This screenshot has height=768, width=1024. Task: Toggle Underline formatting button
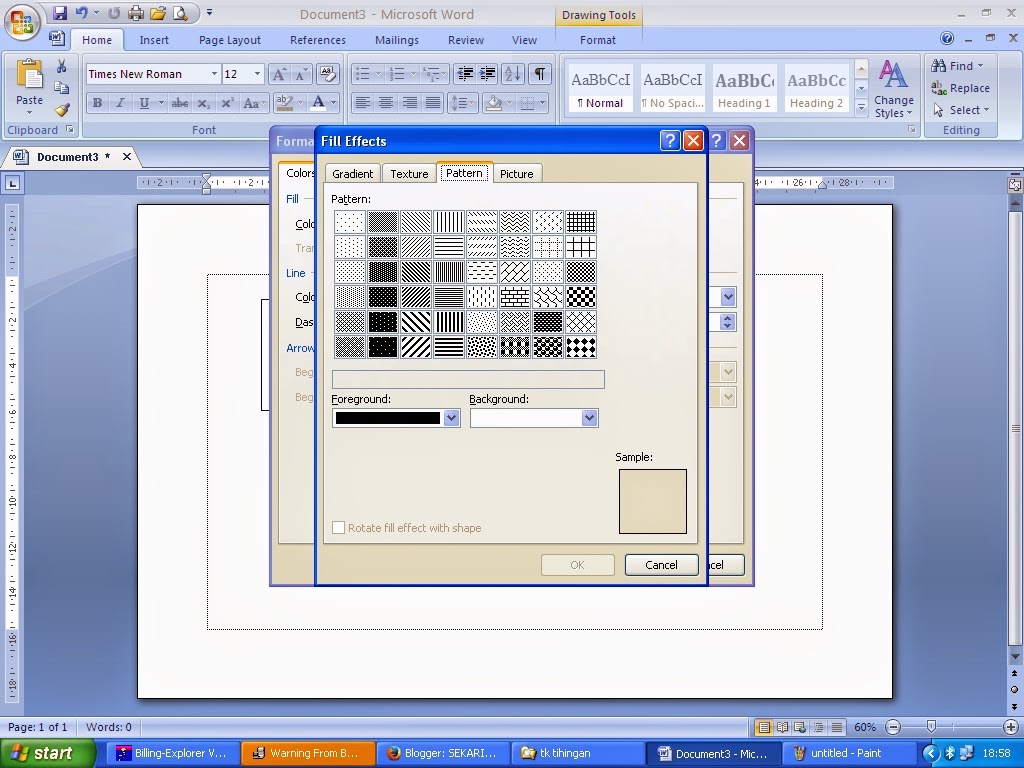coord(144,103)
